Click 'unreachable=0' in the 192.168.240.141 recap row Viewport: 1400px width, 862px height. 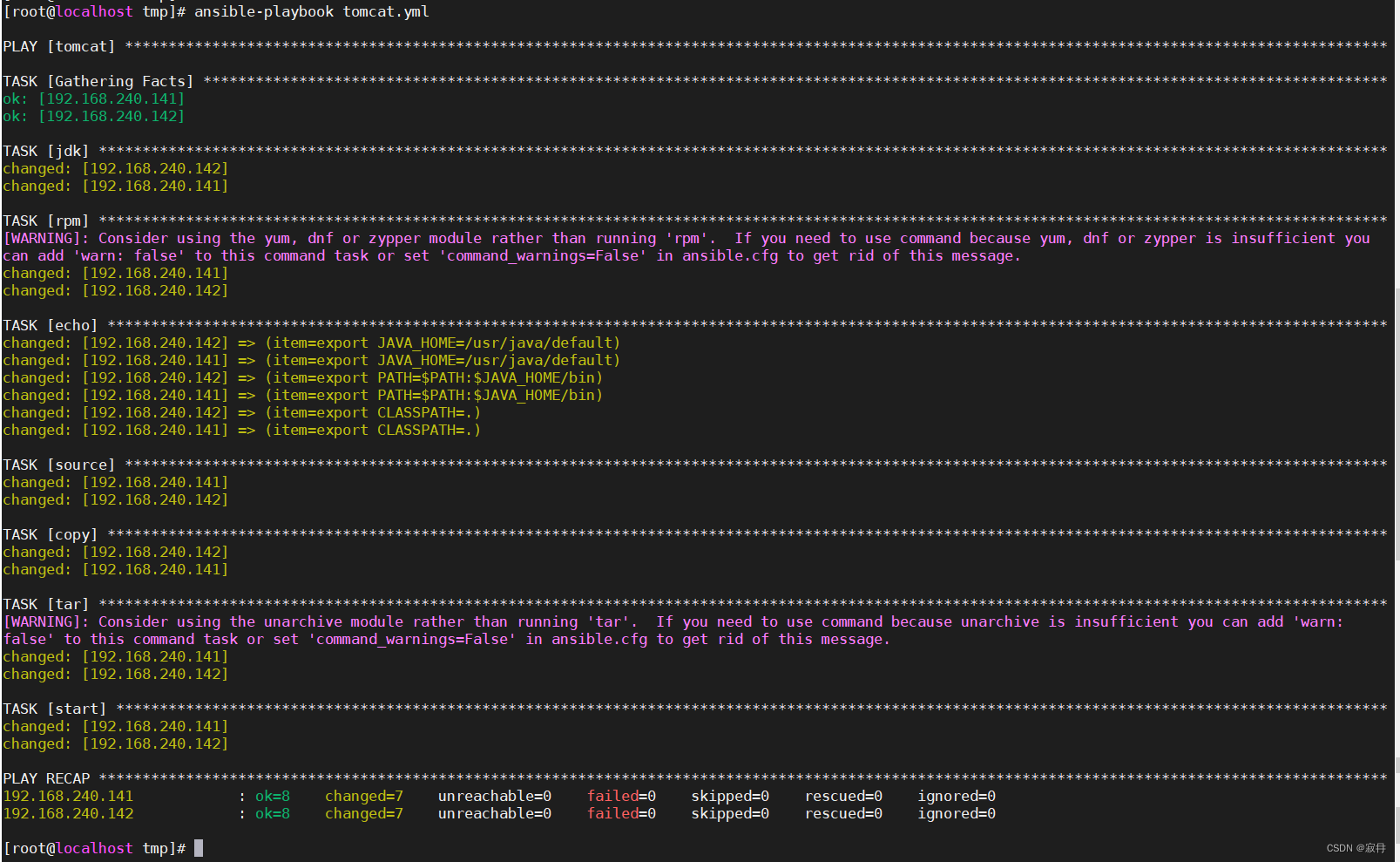[x=495, y=797]
